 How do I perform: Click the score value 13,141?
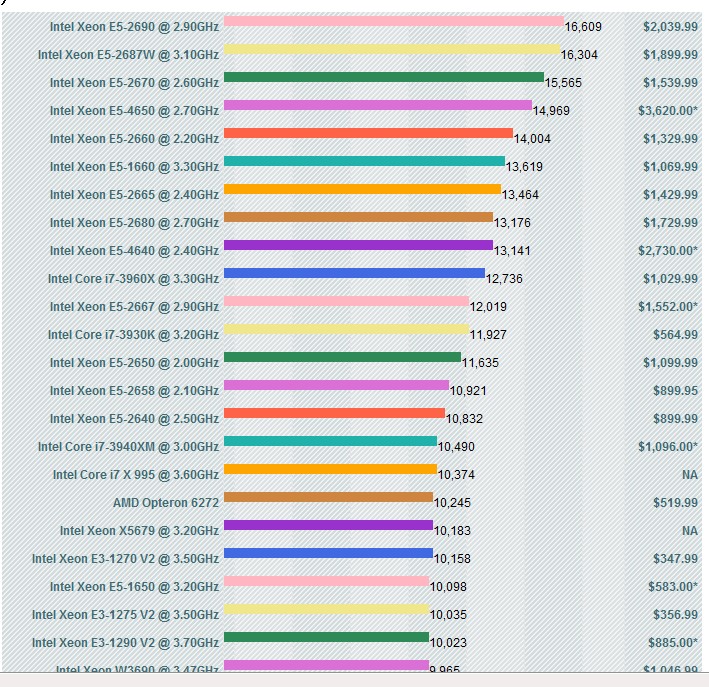512,251
